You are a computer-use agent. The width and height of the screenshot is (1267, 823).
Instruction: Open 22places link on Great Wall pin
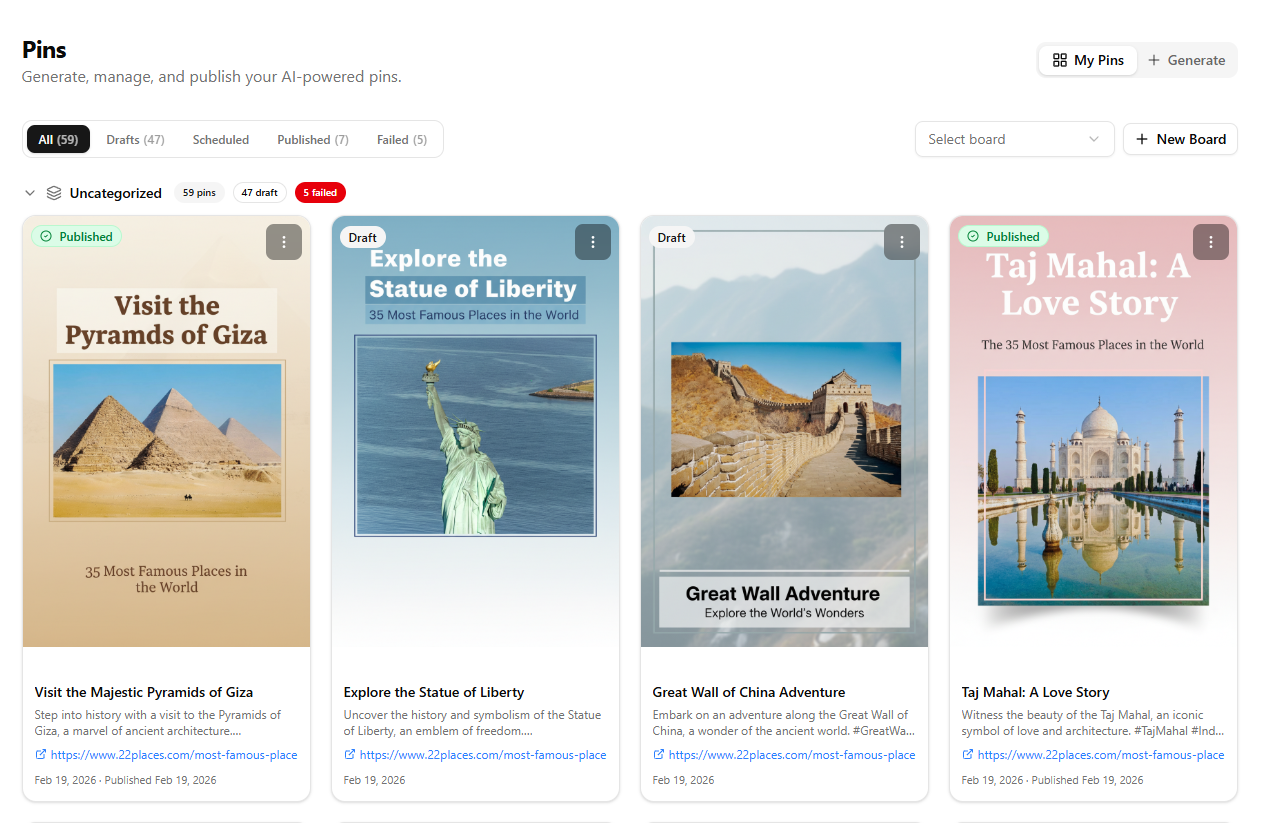point(792,755)
